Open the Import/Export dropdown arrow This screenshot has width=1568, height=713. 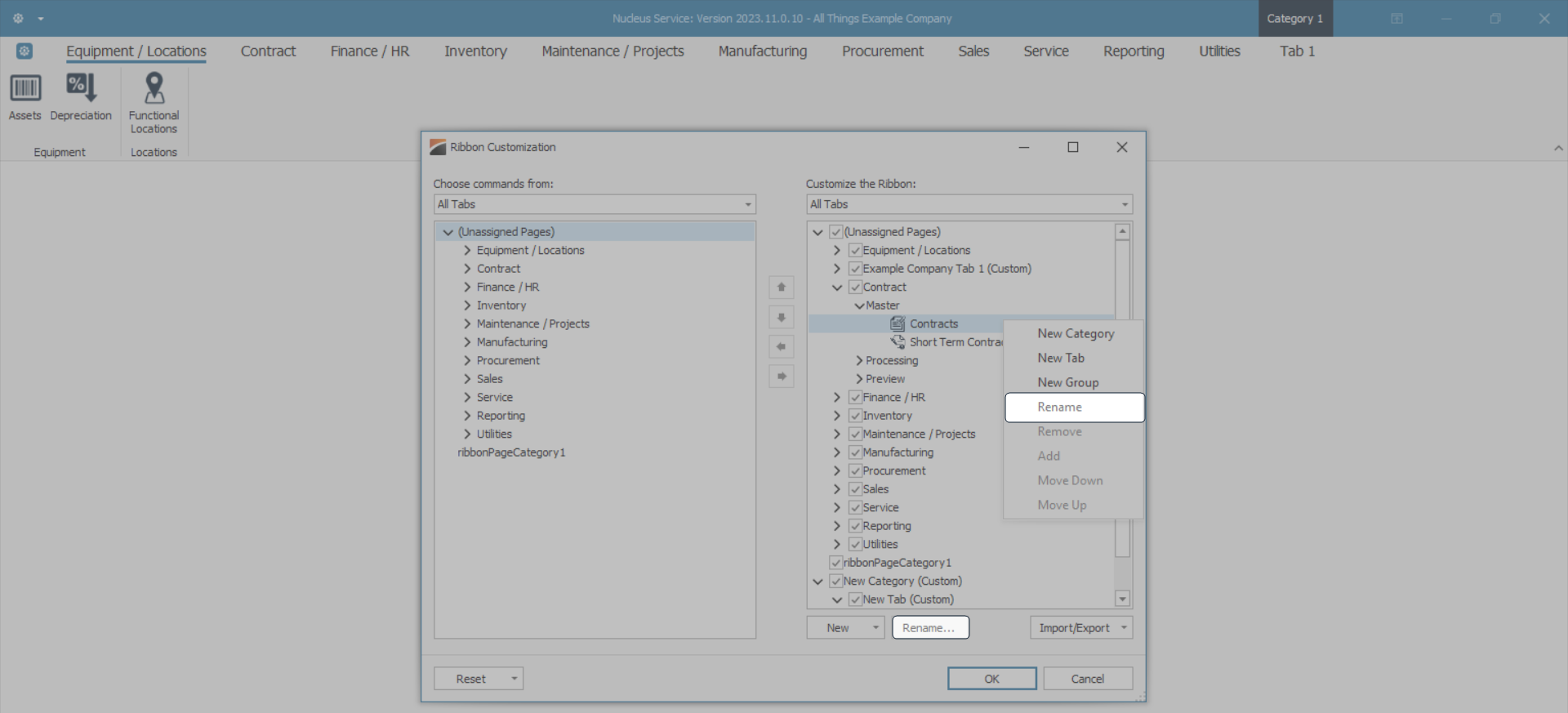[x=1125, y=627]
